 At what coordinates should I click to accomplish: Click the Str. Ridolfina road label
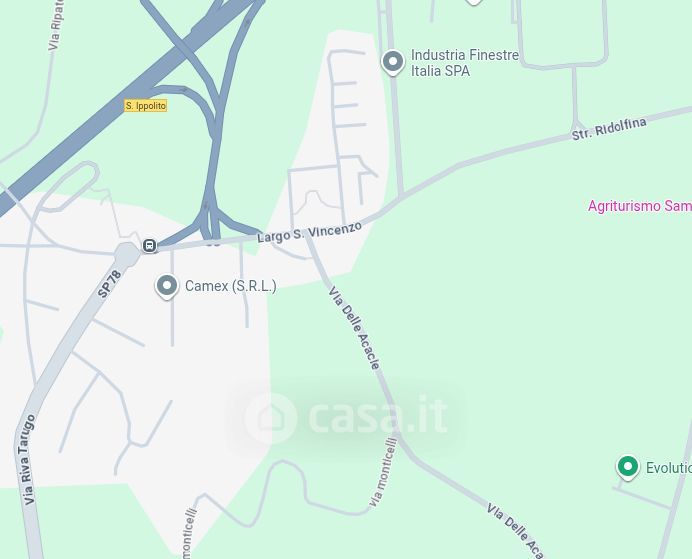click(x=609, y=129)
